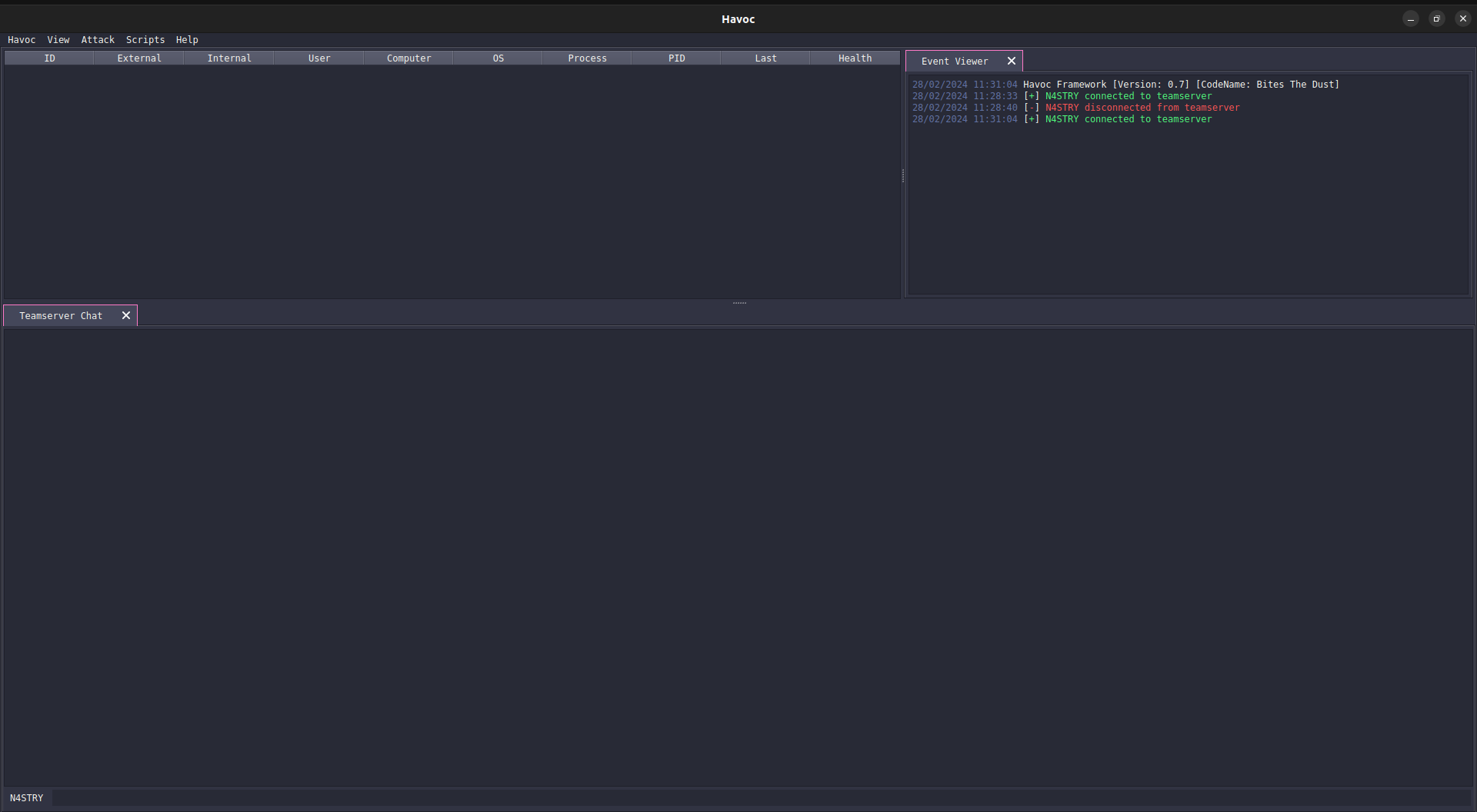
Task: Open the Havoc menu
Action: tap(22, 40)
